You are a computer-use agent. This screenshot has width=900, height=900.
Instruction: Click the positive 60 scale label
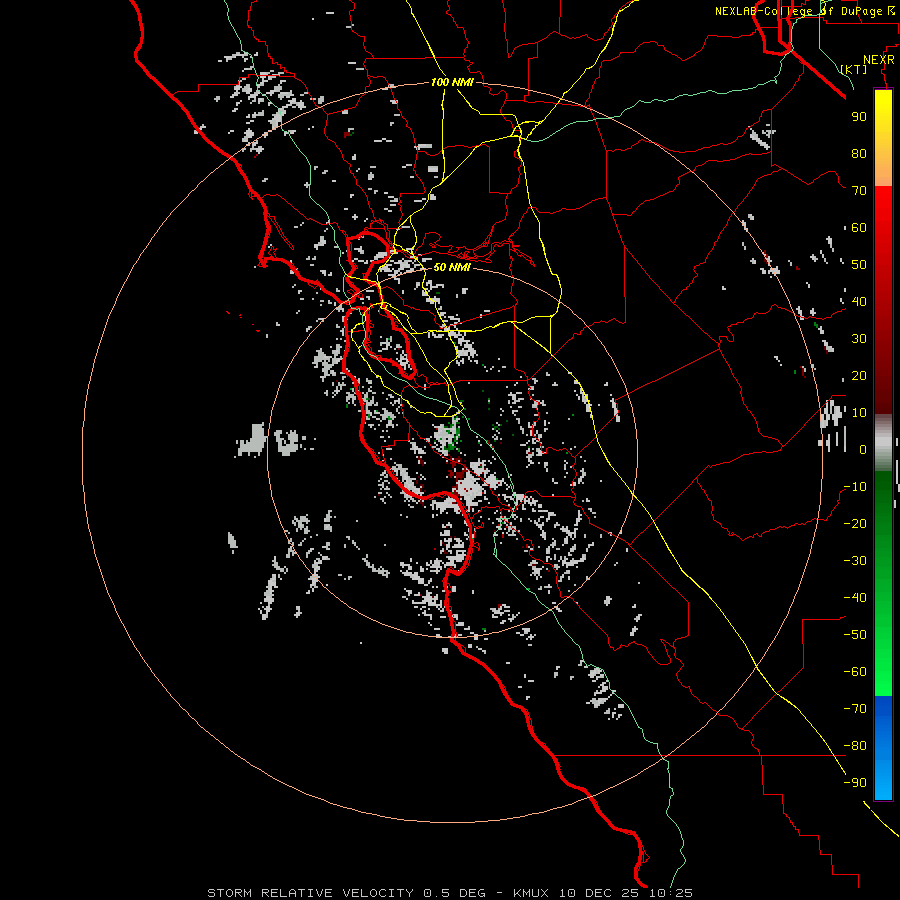pyautogui.click(x=859, y=228)
